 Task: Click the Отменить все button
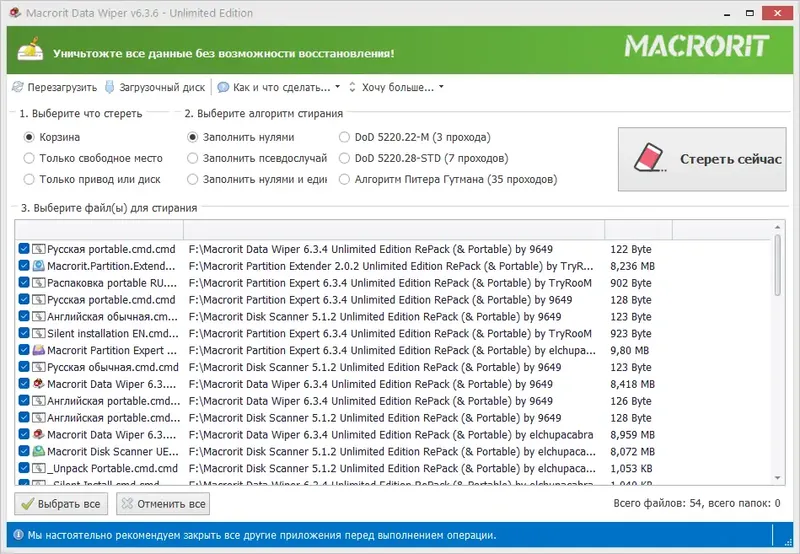(x=163, y=503)
